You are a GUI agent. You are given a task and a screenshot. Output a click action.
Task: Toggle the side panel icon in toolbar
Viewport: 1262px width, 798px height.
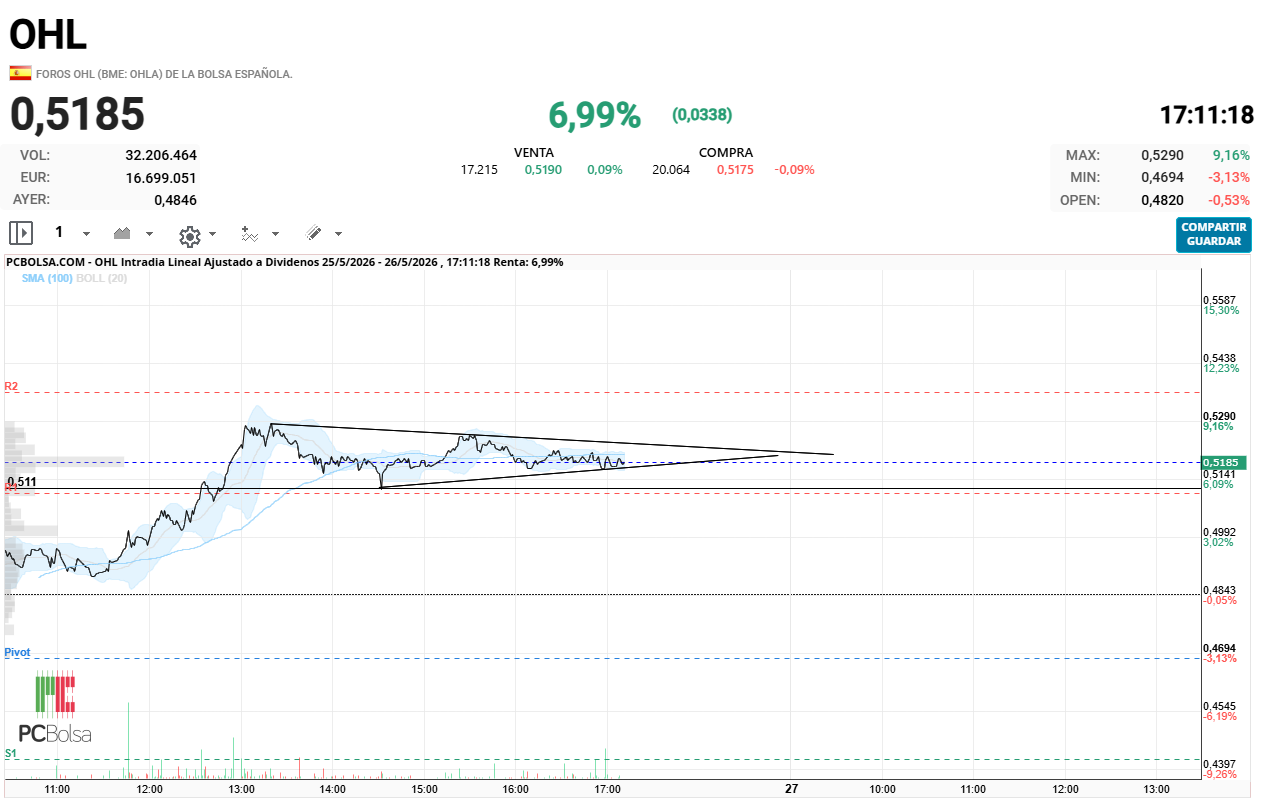[21, 233]
